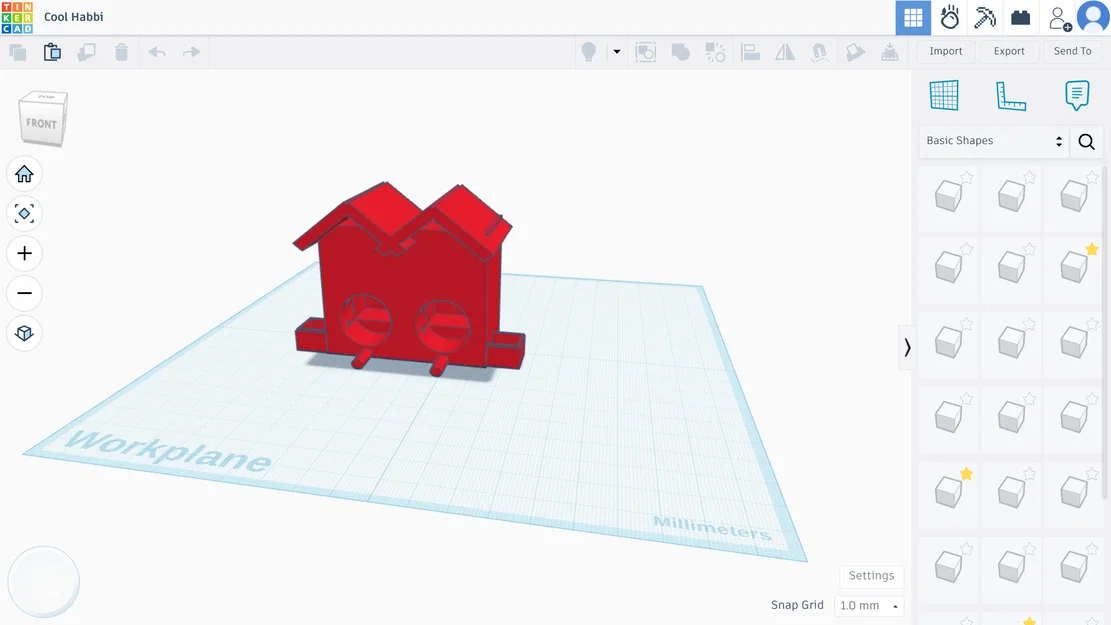Click the shapes search magnifier
Viewport: 1111px width, 625px height.
coord(1086,142)
